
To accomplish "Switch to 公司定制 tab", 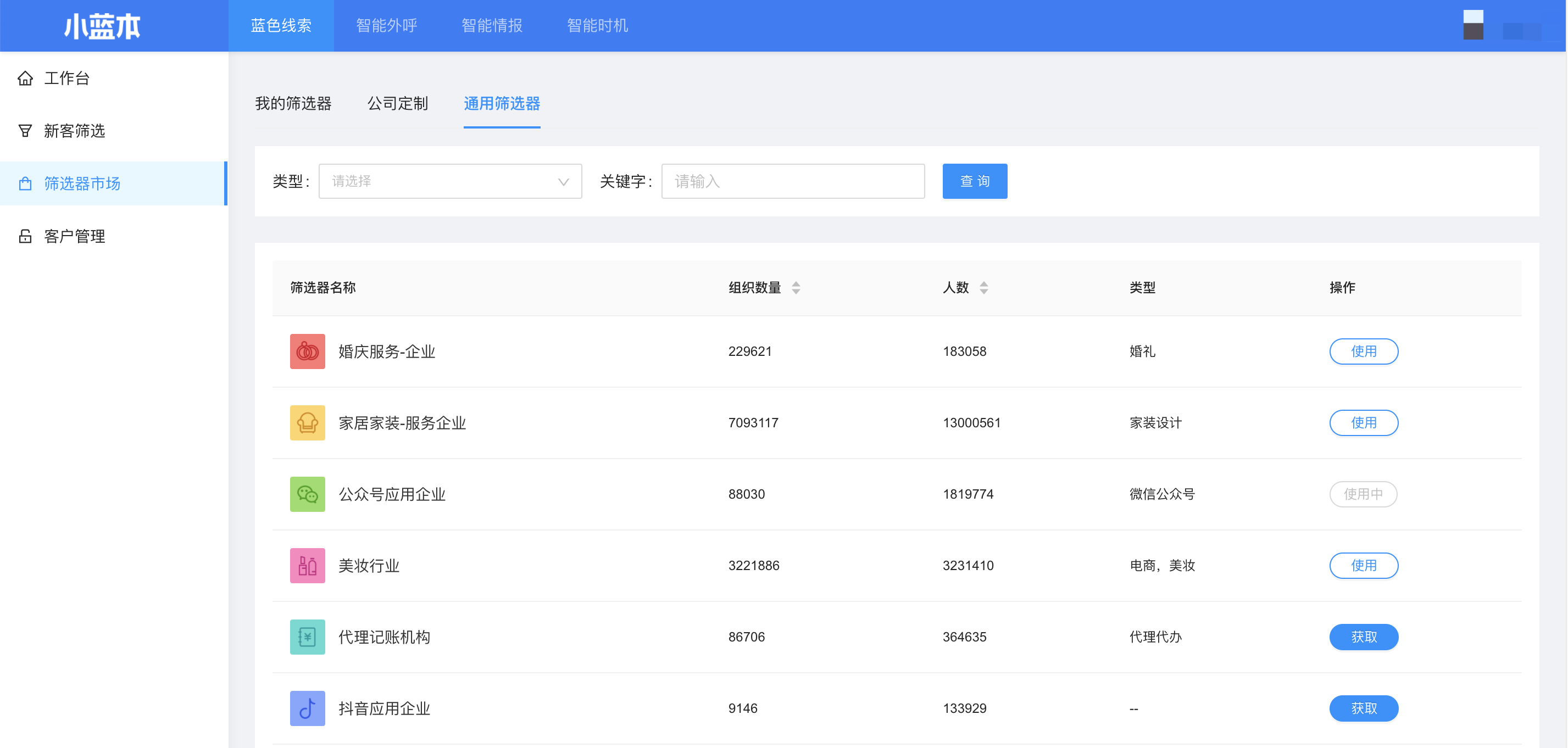I will tap(397, 103).
